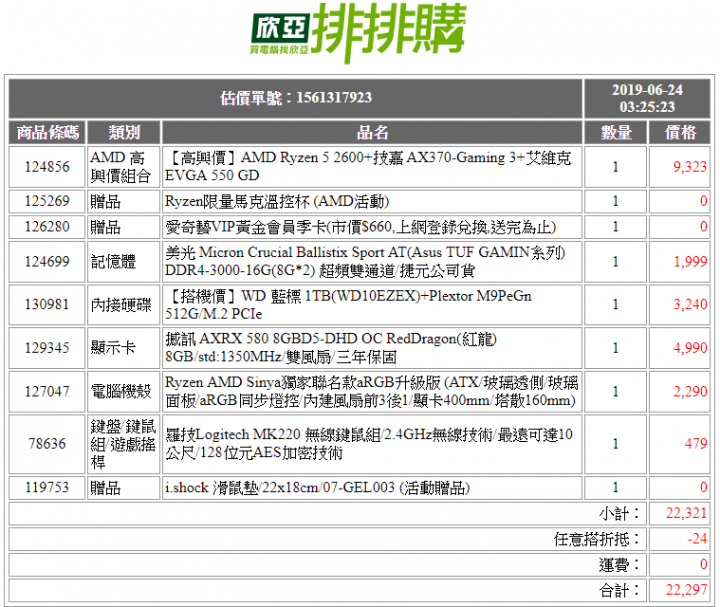Click the 運費 label
Image resolution: width=720 pixels, height=607 pixels.
619,565
